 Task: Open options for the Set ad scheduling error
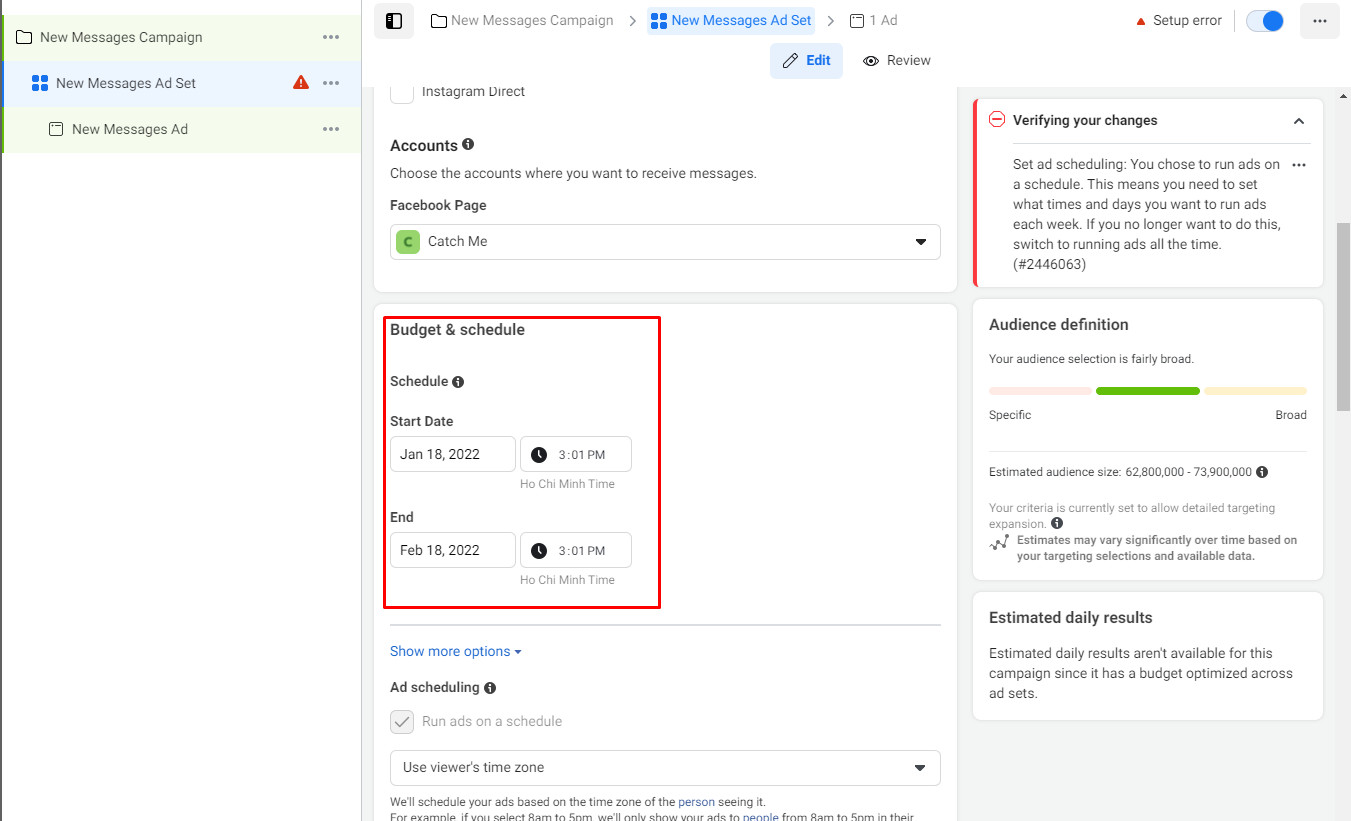coord(1299,165)
